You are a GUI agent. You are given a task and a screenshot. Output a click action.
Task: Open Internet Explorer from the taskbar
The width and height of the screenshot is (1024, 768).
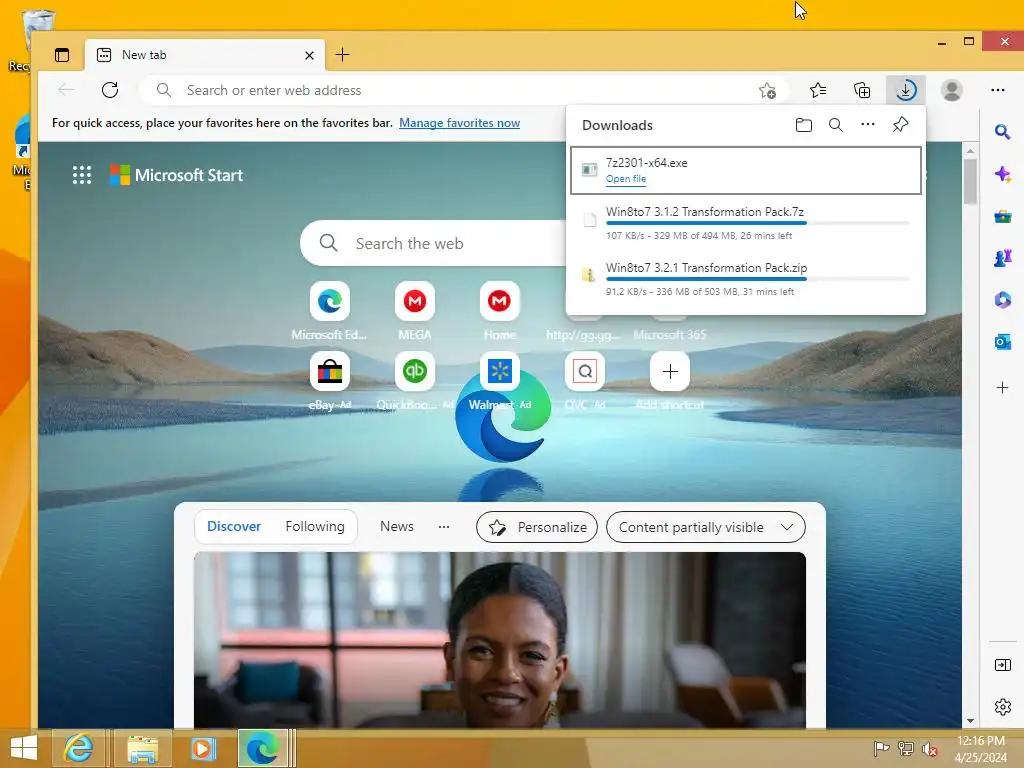(x=78, y=748)
